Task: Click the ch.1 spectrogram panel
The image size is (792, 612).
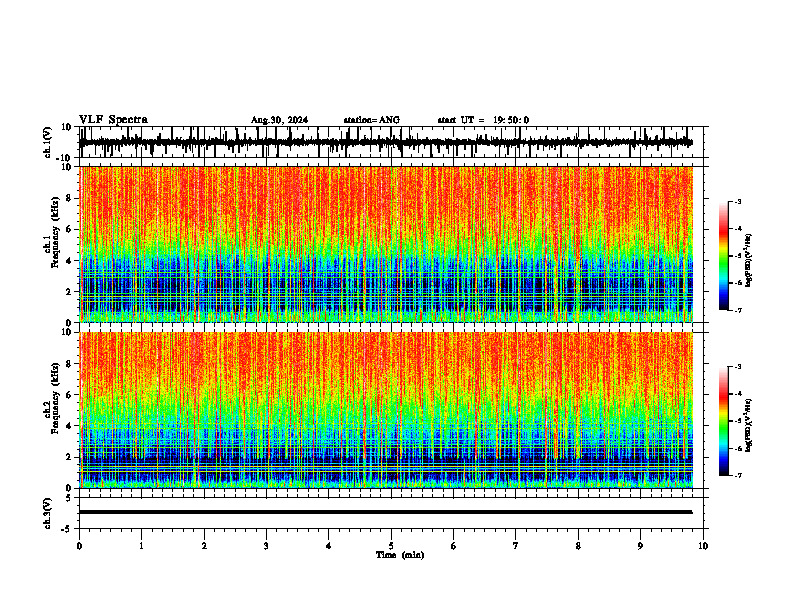Action: pos(386,244)
